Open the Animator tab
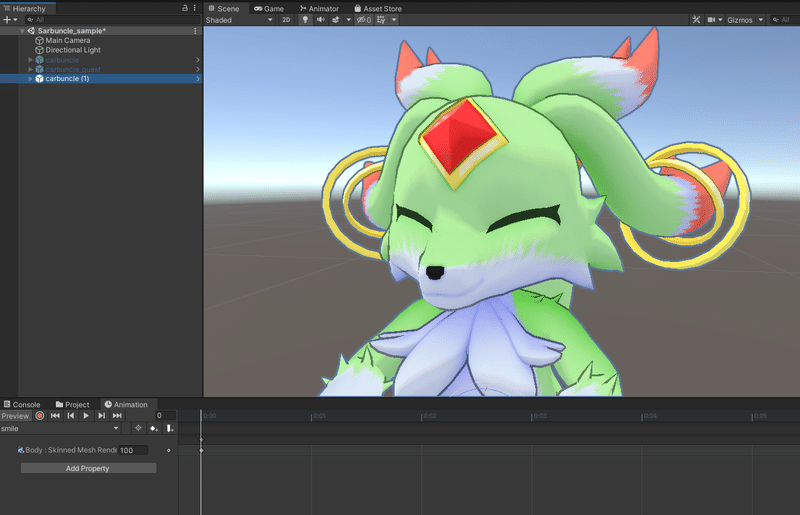The height and width of the screenshot is (515, 800). pos(319,9)
